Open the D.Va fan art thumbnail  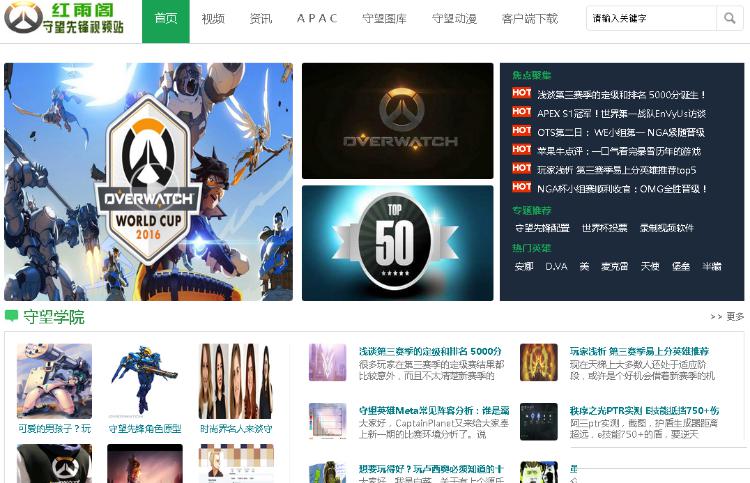(x=54, y=381)
